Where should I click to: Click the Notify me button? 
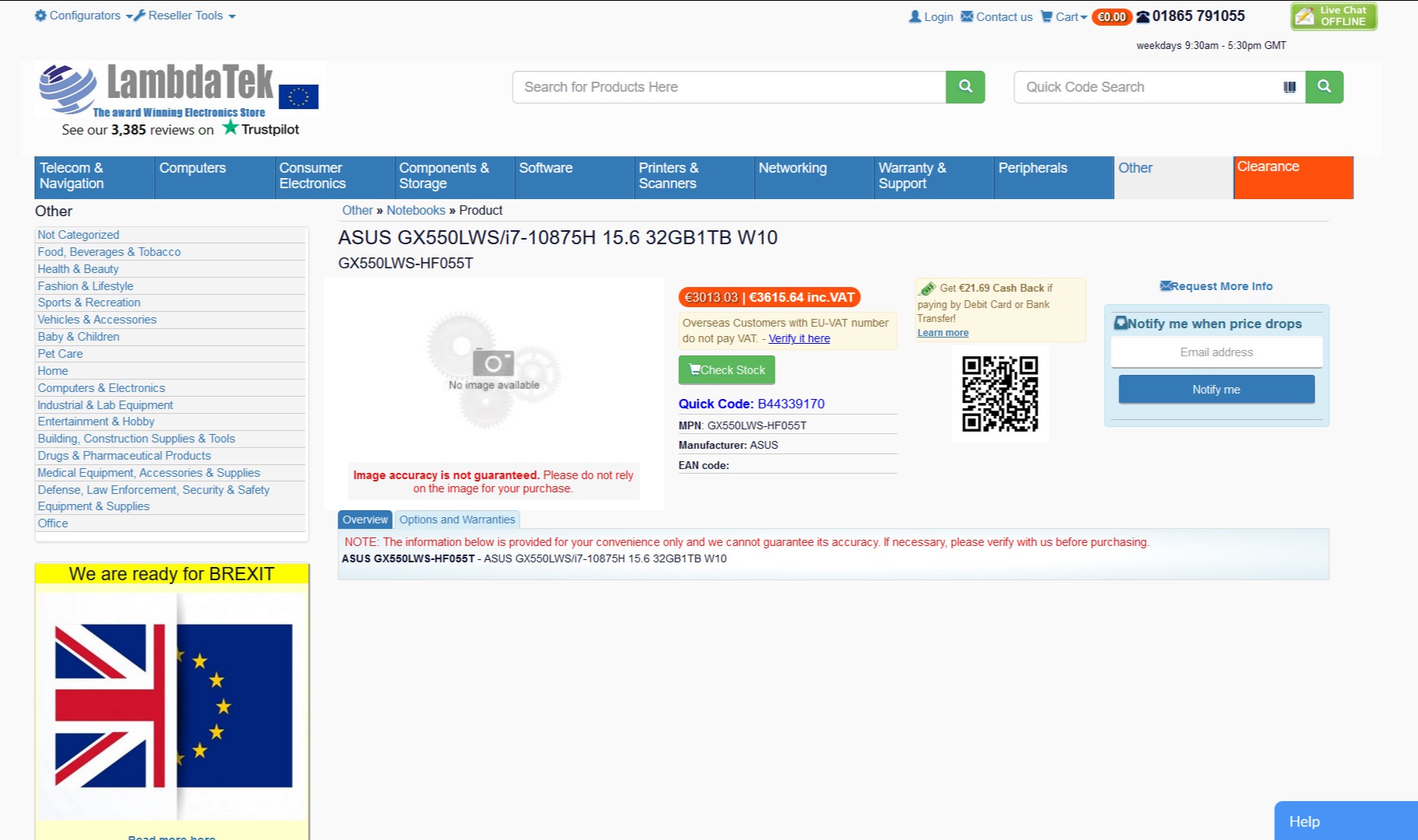click(1217, 390)
